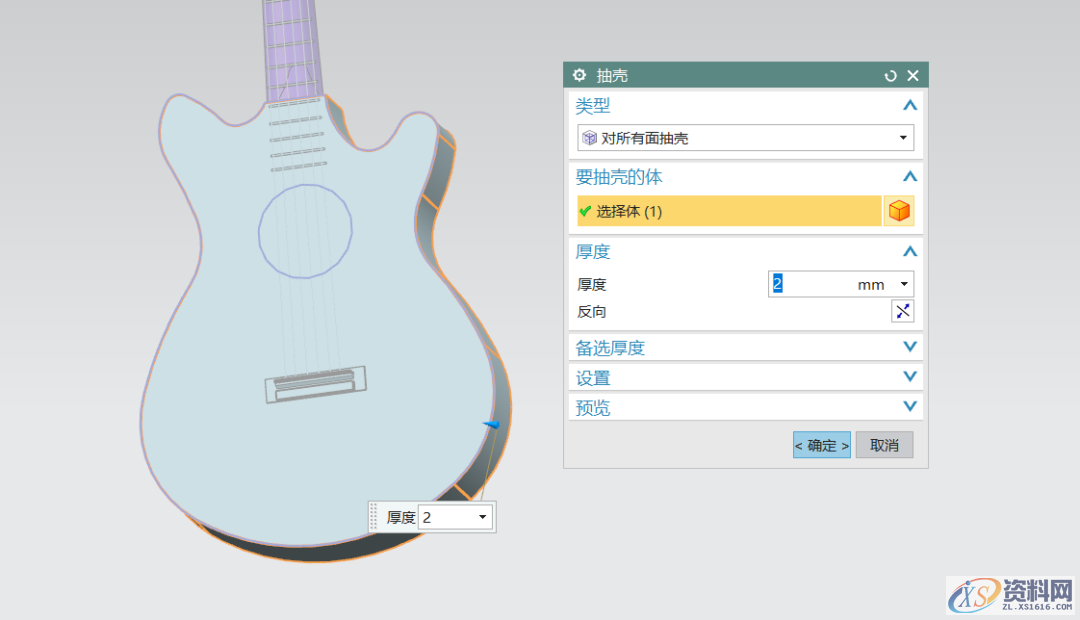
Task: Collapse the 厚度 section
Action: (x=908, y=251)
